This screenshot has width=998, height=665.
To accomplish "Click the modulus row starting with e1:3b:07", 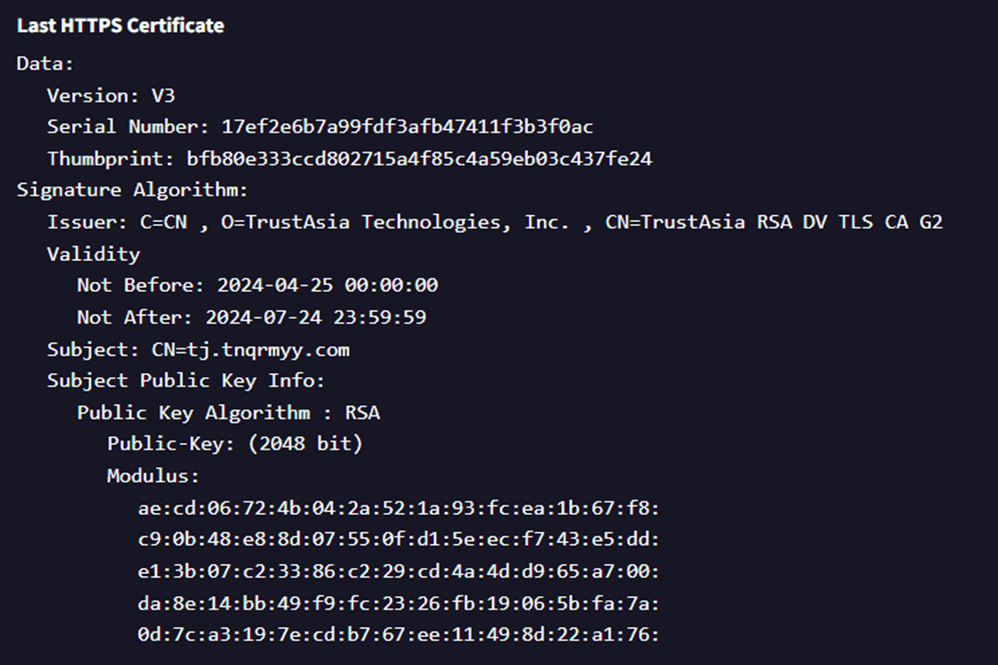I will tap(398, 571).
